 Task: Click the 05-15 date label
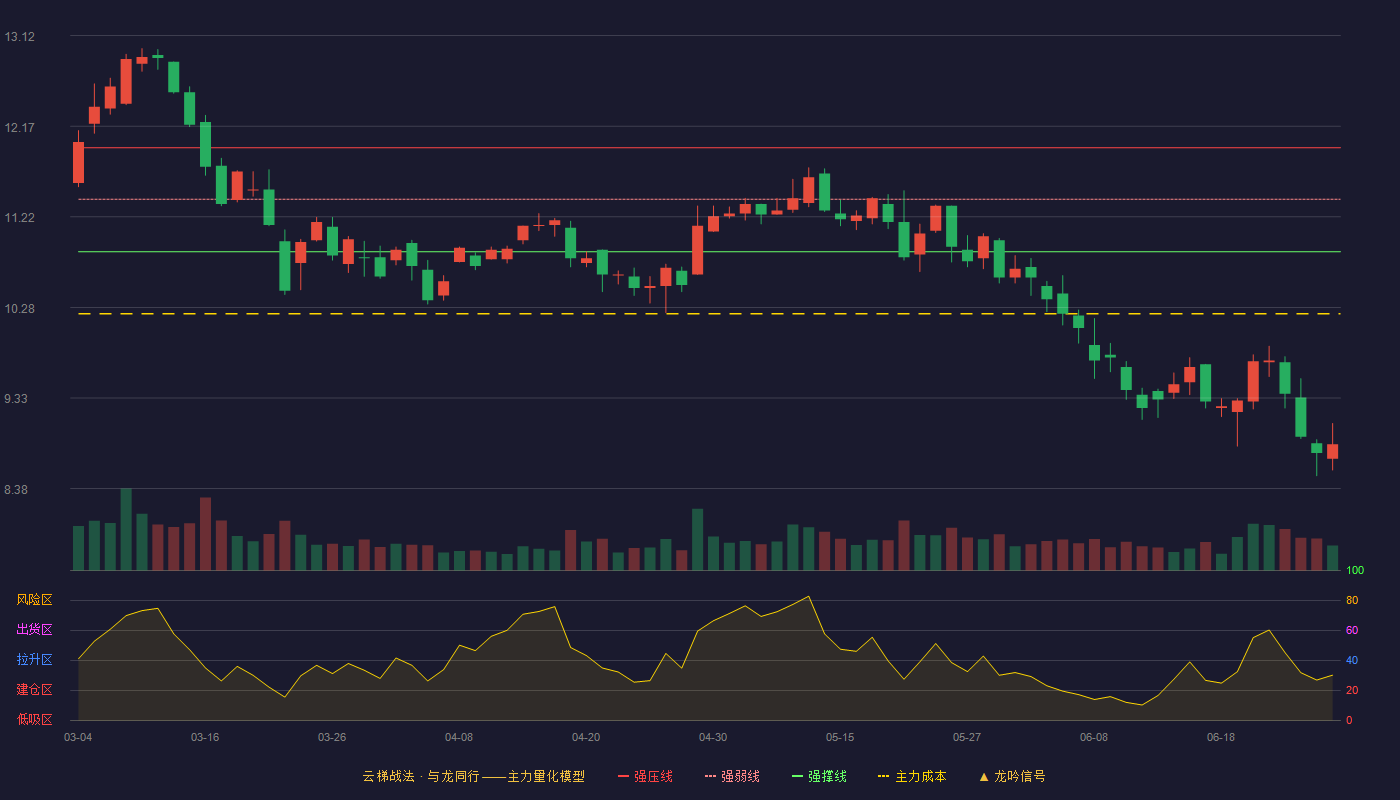[x=840, y=737]
